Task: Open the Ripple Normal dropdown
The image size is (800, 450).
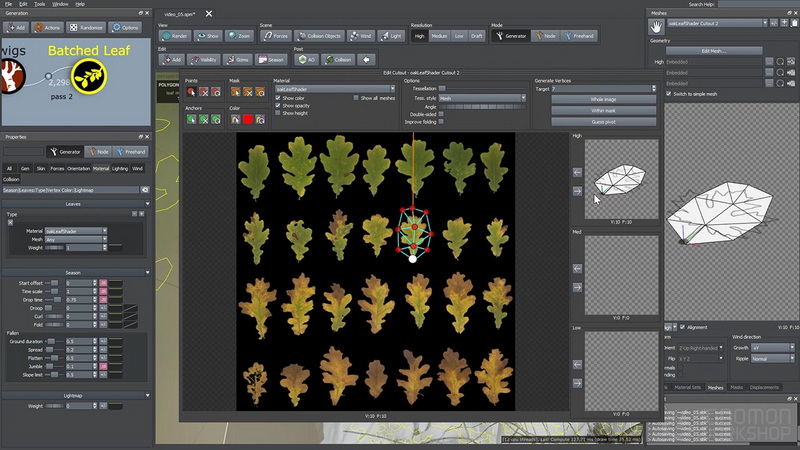Action: (x=773, y=359)
